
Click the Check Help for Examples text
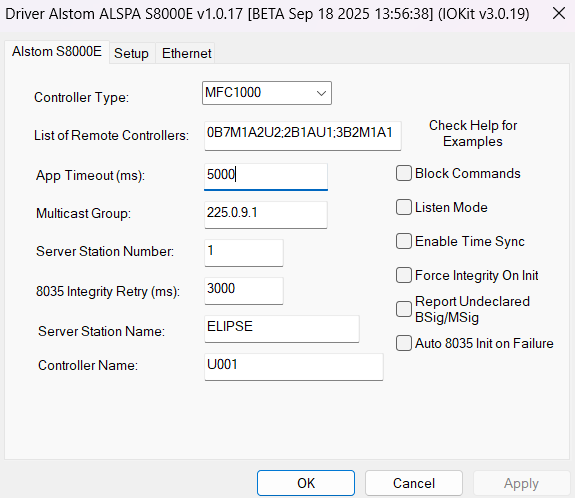(473, 133)
